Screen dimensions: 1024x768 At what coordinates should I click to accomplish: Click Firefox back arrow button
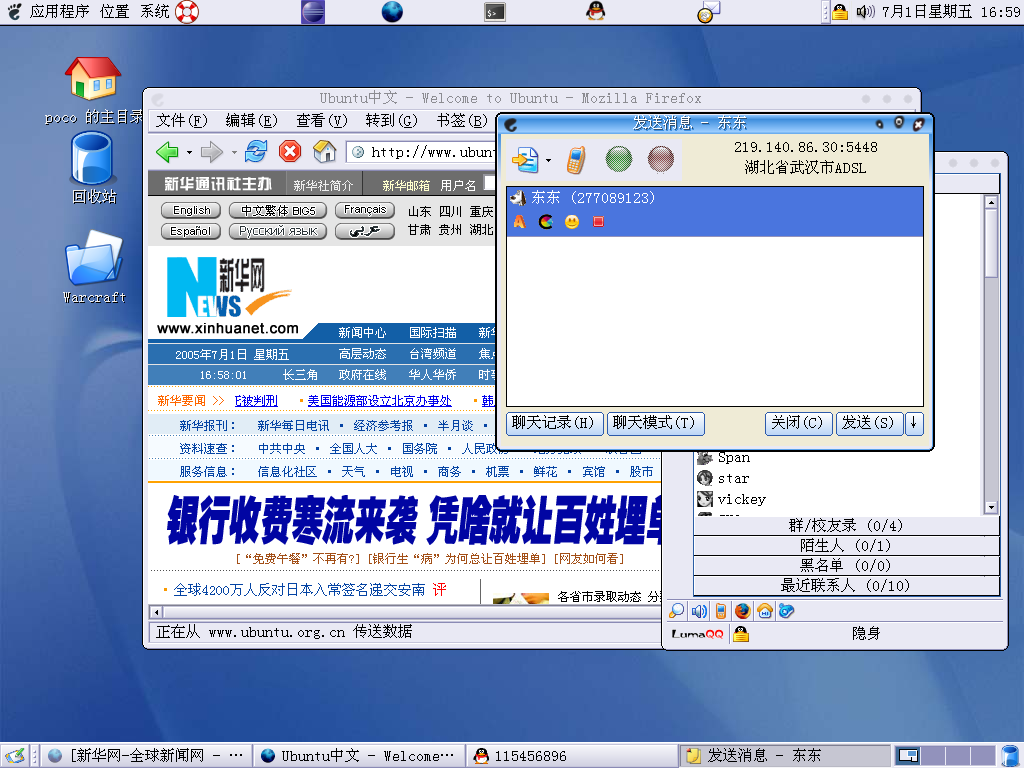tap(167, 152)
